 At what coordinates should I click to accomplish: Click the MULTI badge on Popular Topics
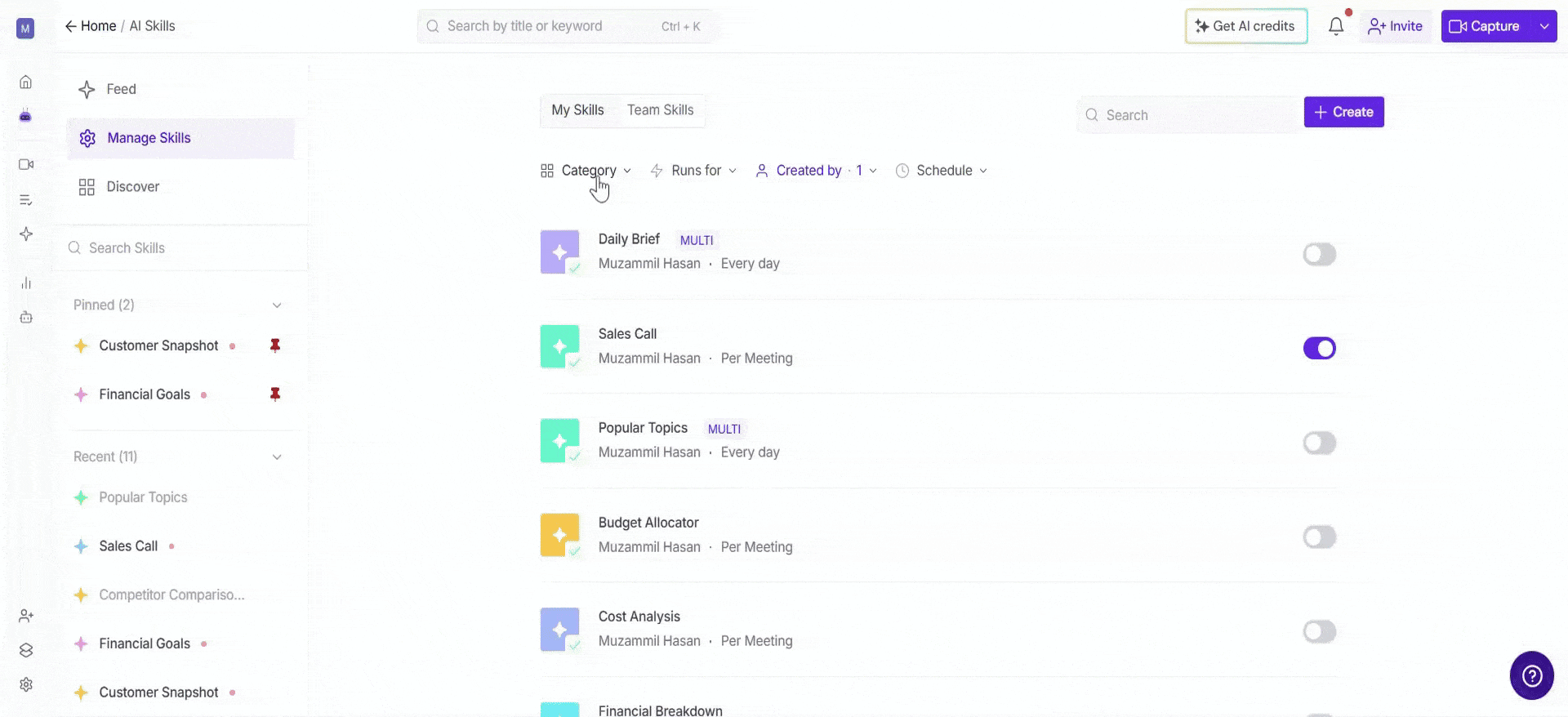coord(724,430)
